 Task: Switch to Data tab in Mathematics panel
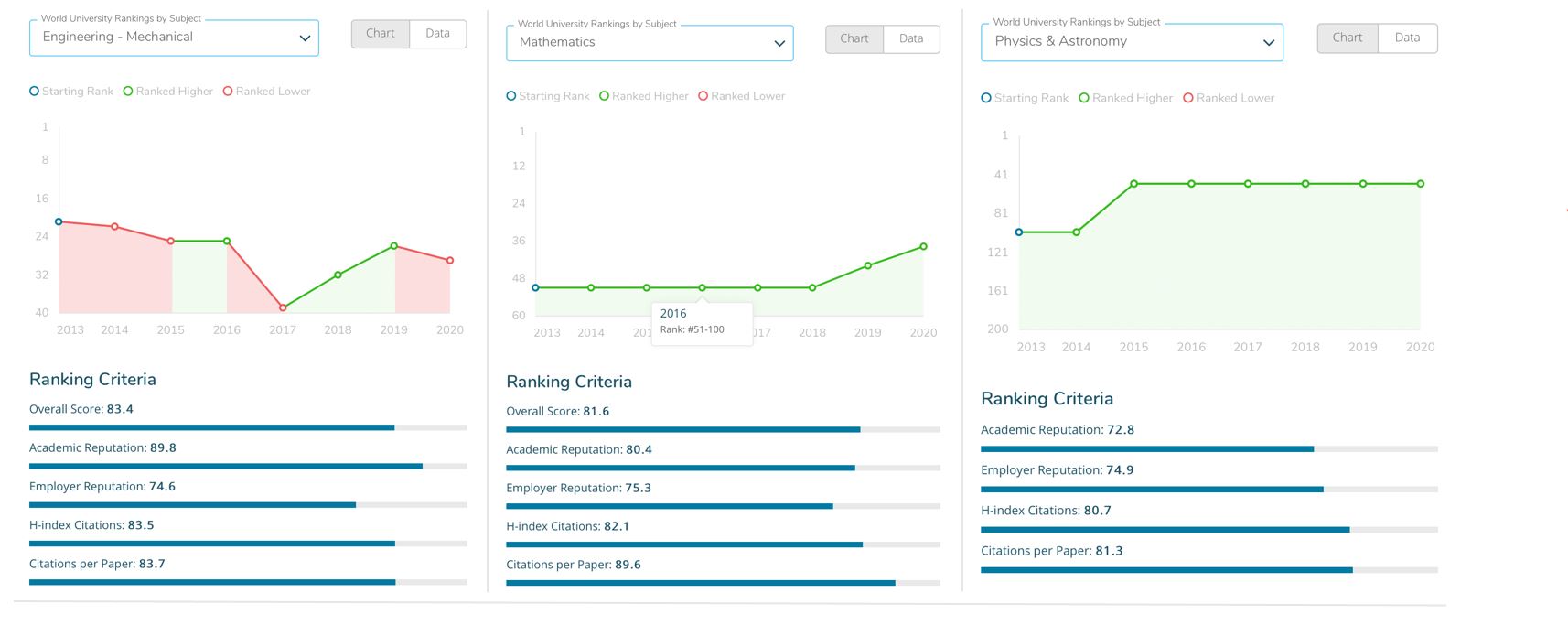(x=911, y=39)
